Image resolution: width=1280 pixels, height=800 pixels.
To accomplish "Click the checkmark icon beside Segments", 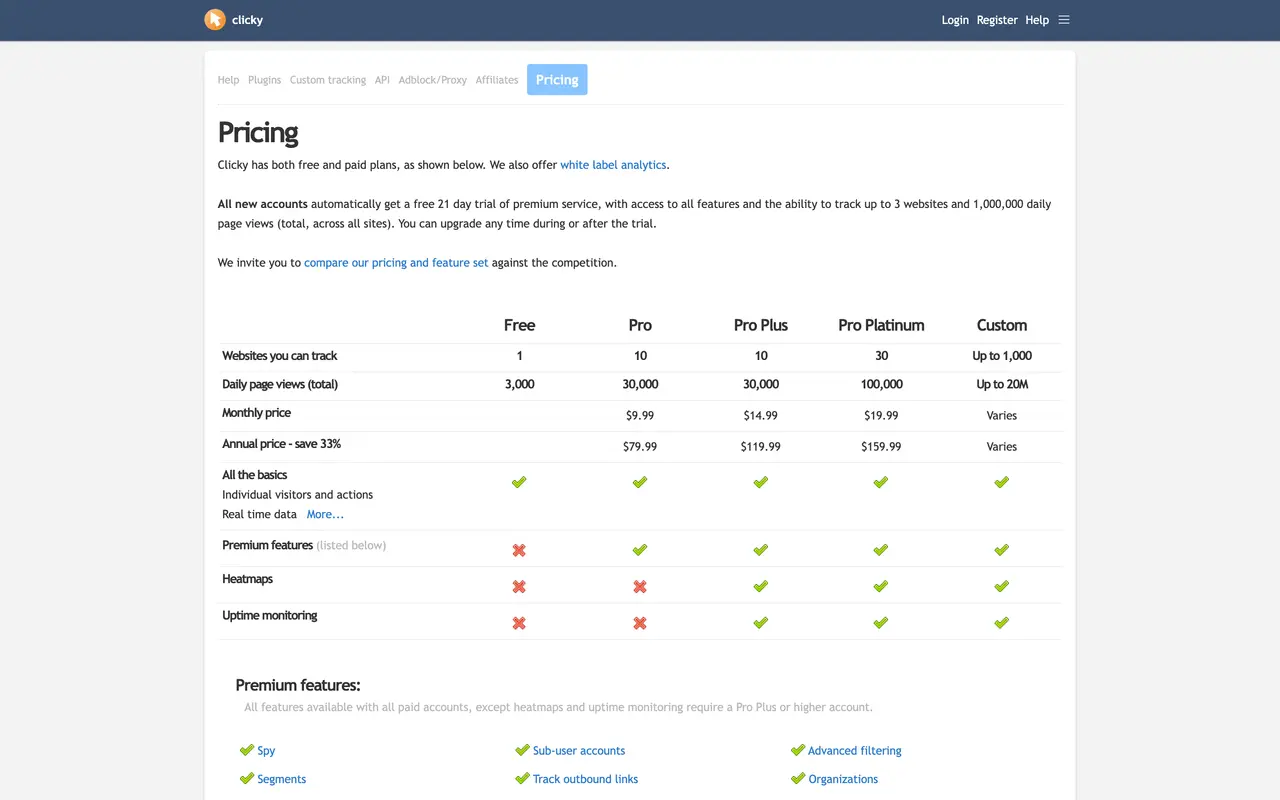I will point(247,778).
